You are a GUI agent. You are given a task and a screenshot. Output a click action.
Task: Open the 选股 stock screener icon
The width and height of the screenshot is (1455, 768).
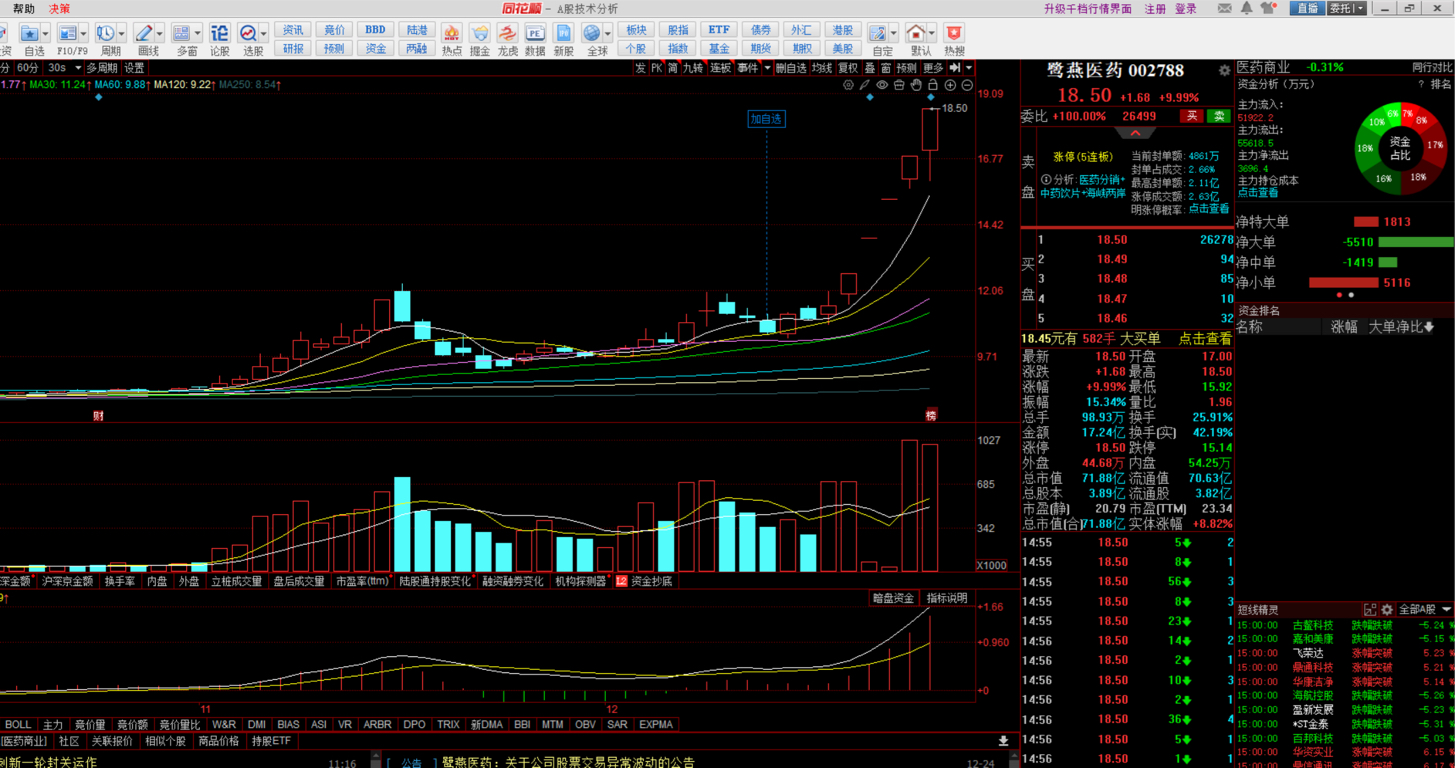click(x=248, y=33)
